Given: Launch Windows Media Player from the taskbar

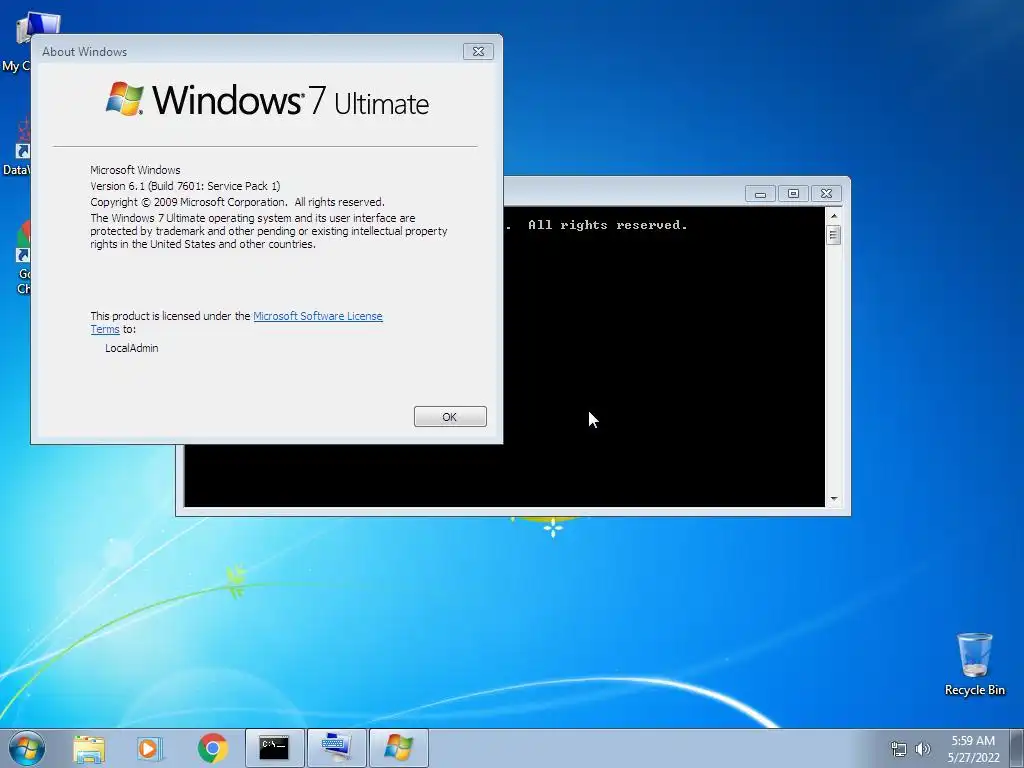Looking at the screenshot, I should [150, 748].
